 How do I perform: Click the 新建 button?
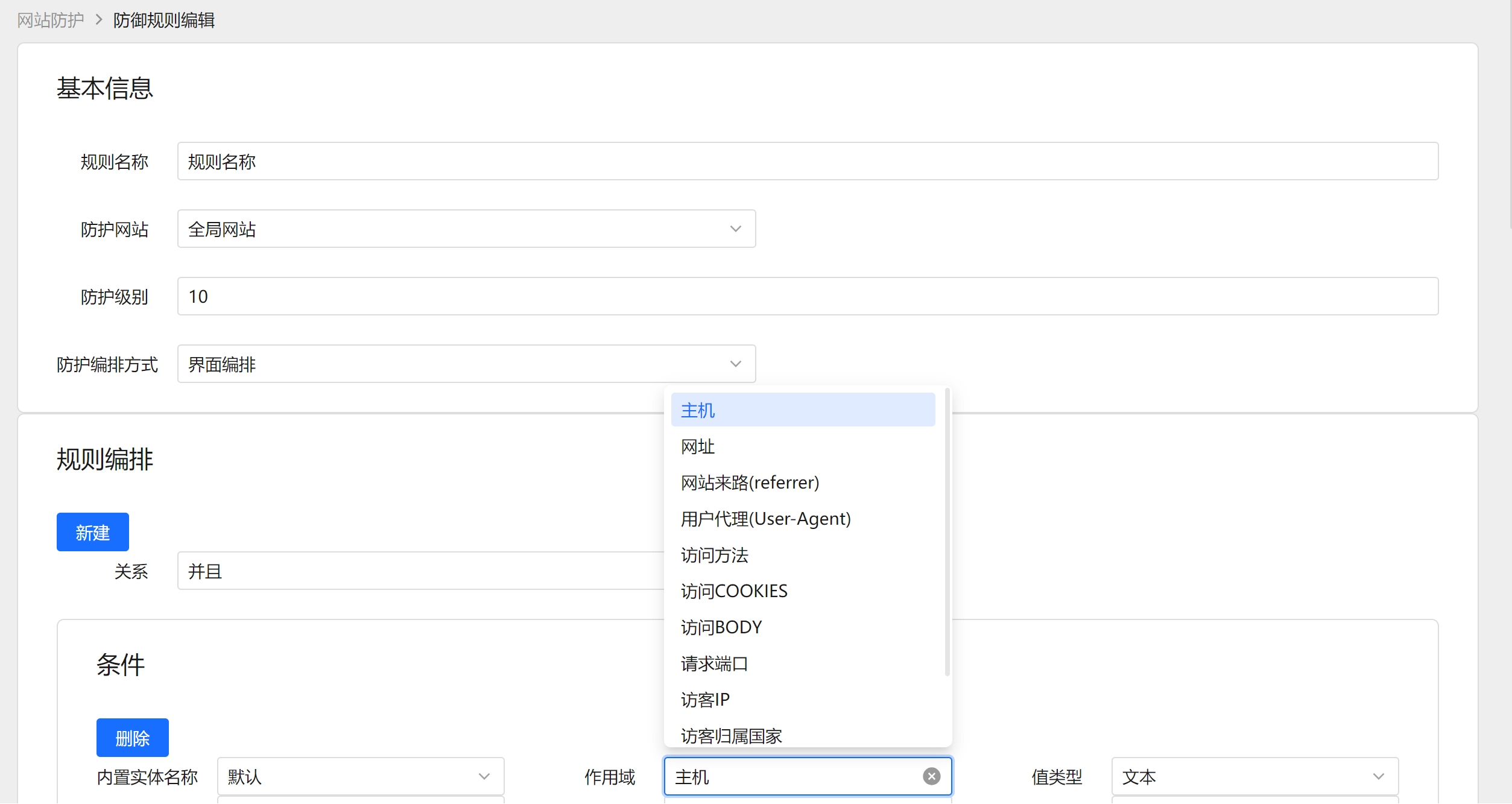click(x=93, y=531)
